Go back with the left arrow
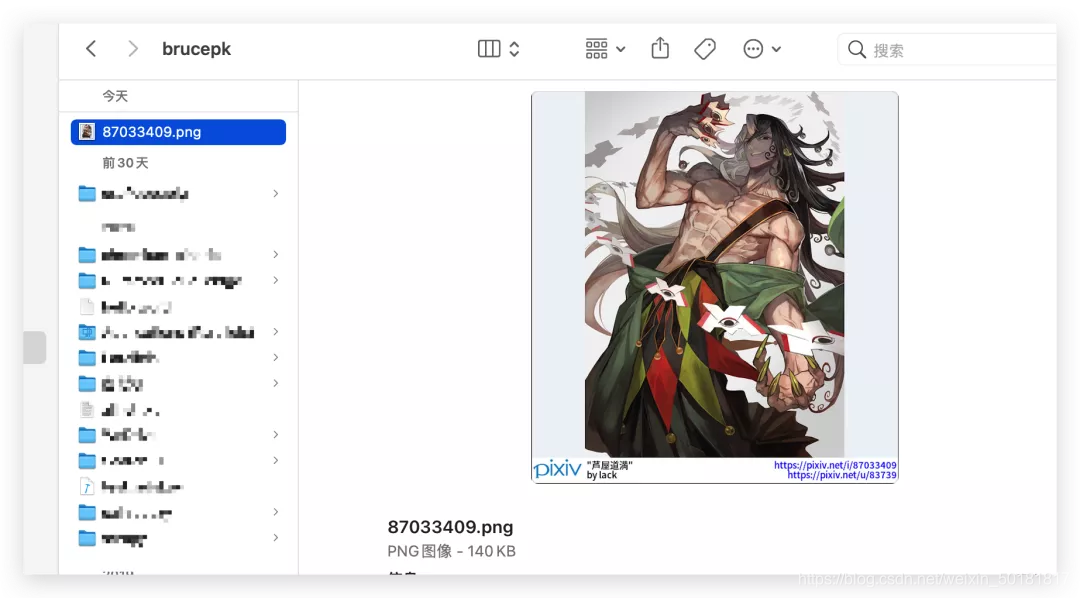Viewport: 1080px width, 598px height. tap(91, 49)
